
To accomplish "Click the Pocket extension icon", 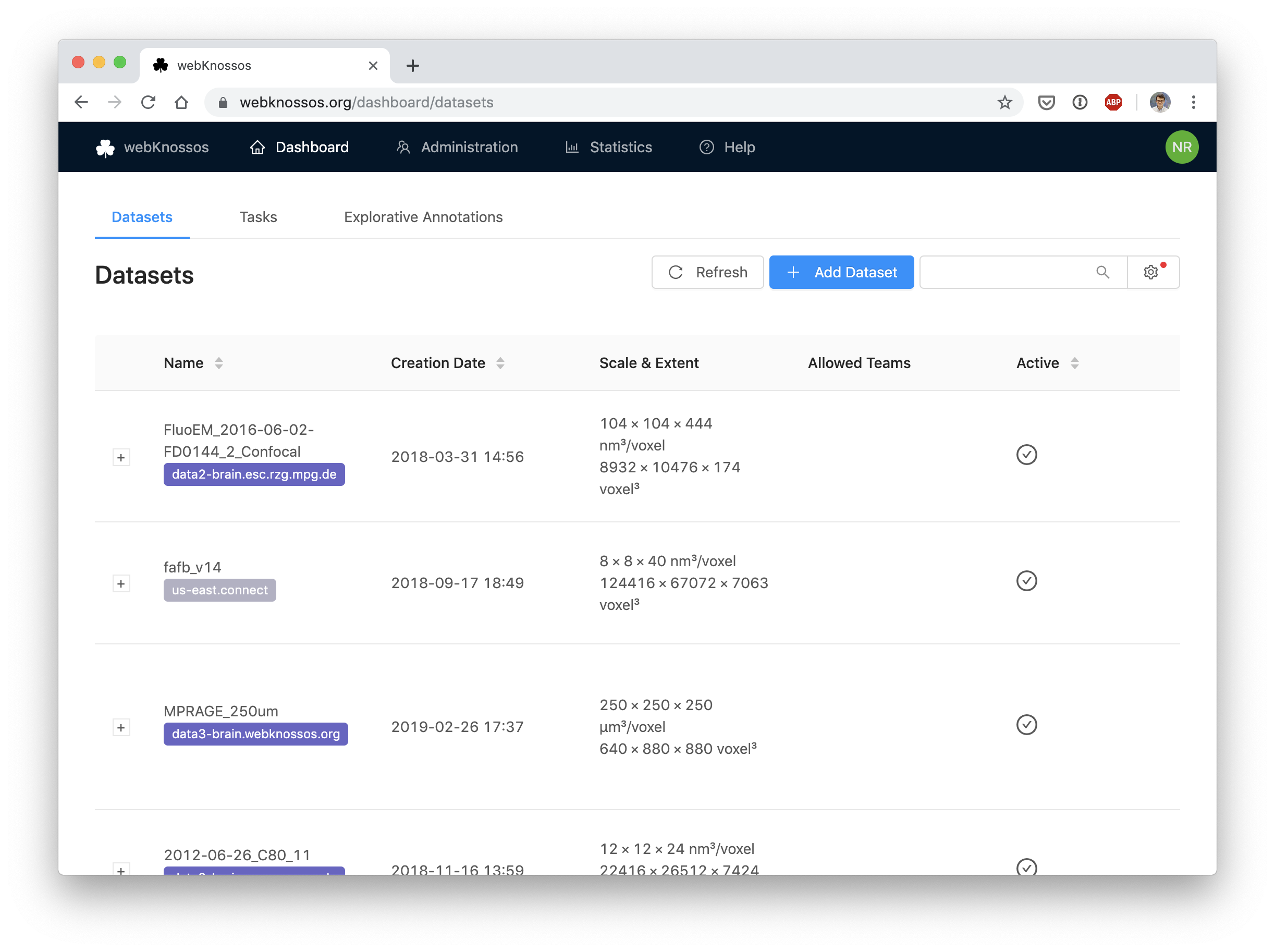I will tap(1046, 102).
